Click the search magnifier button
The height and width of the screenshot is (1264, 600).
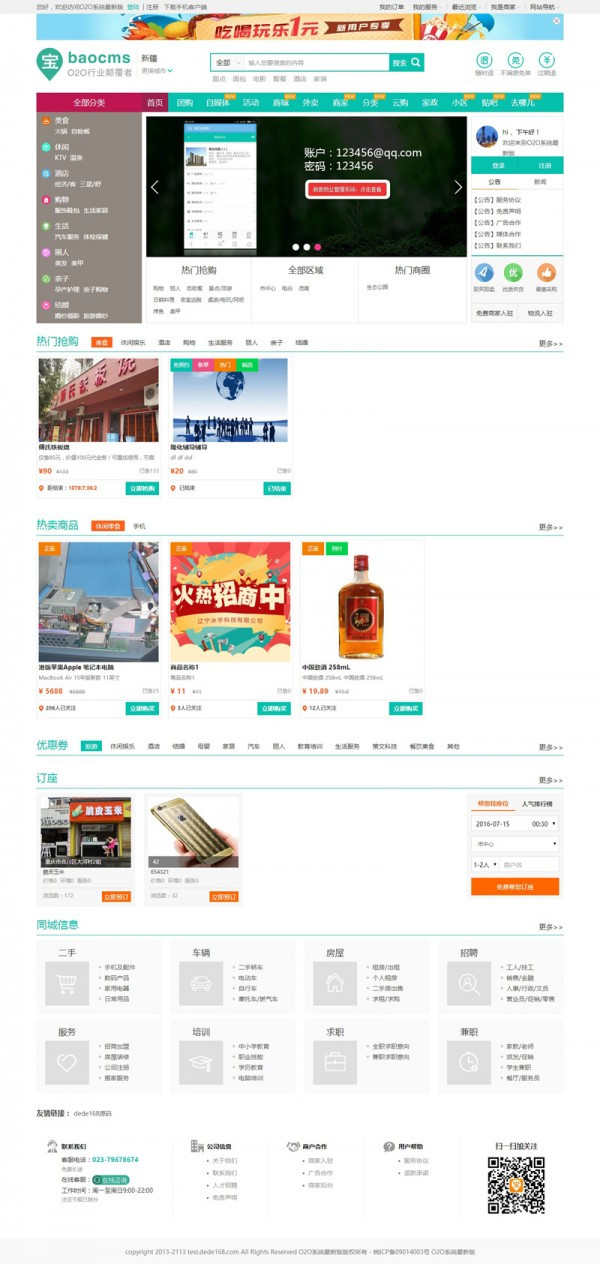pyautogui.click(x=417, y=63)
